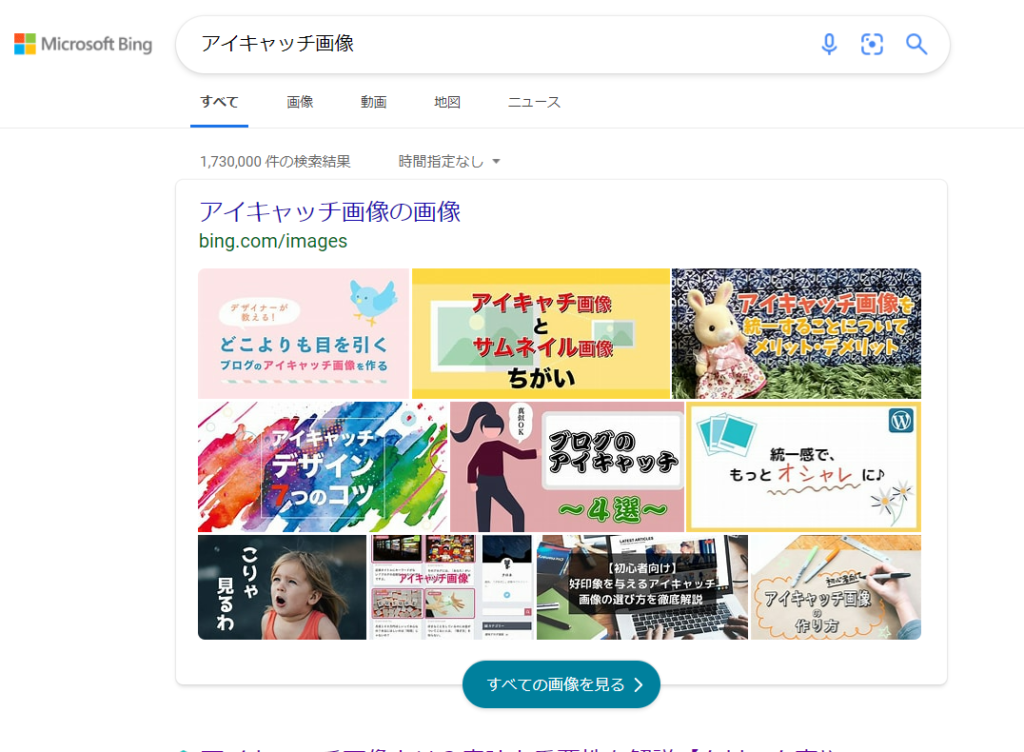Viewport: 1024px width, 752px height.
Task: Open the ニュース tab
Action: pyautogui.click(x=534, y=102)
